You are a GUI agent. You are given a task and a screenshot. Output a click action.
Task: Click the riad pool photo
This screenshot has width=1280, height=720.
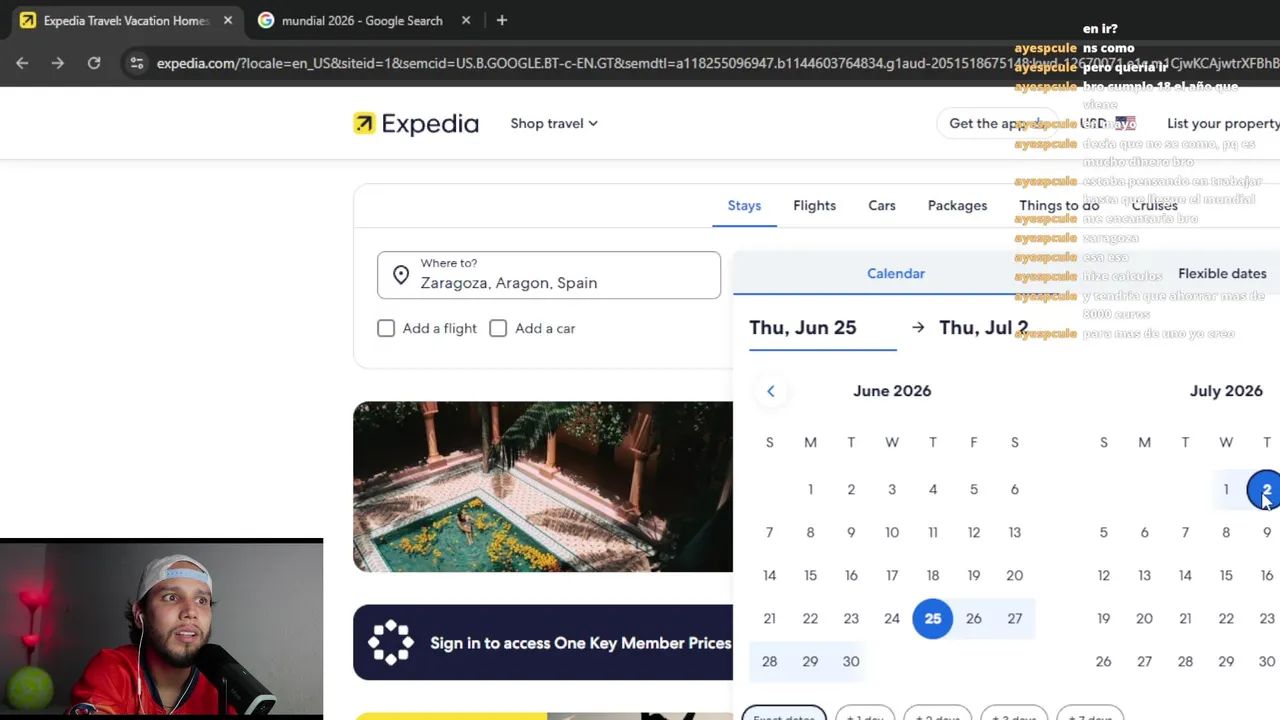[543, 487]
